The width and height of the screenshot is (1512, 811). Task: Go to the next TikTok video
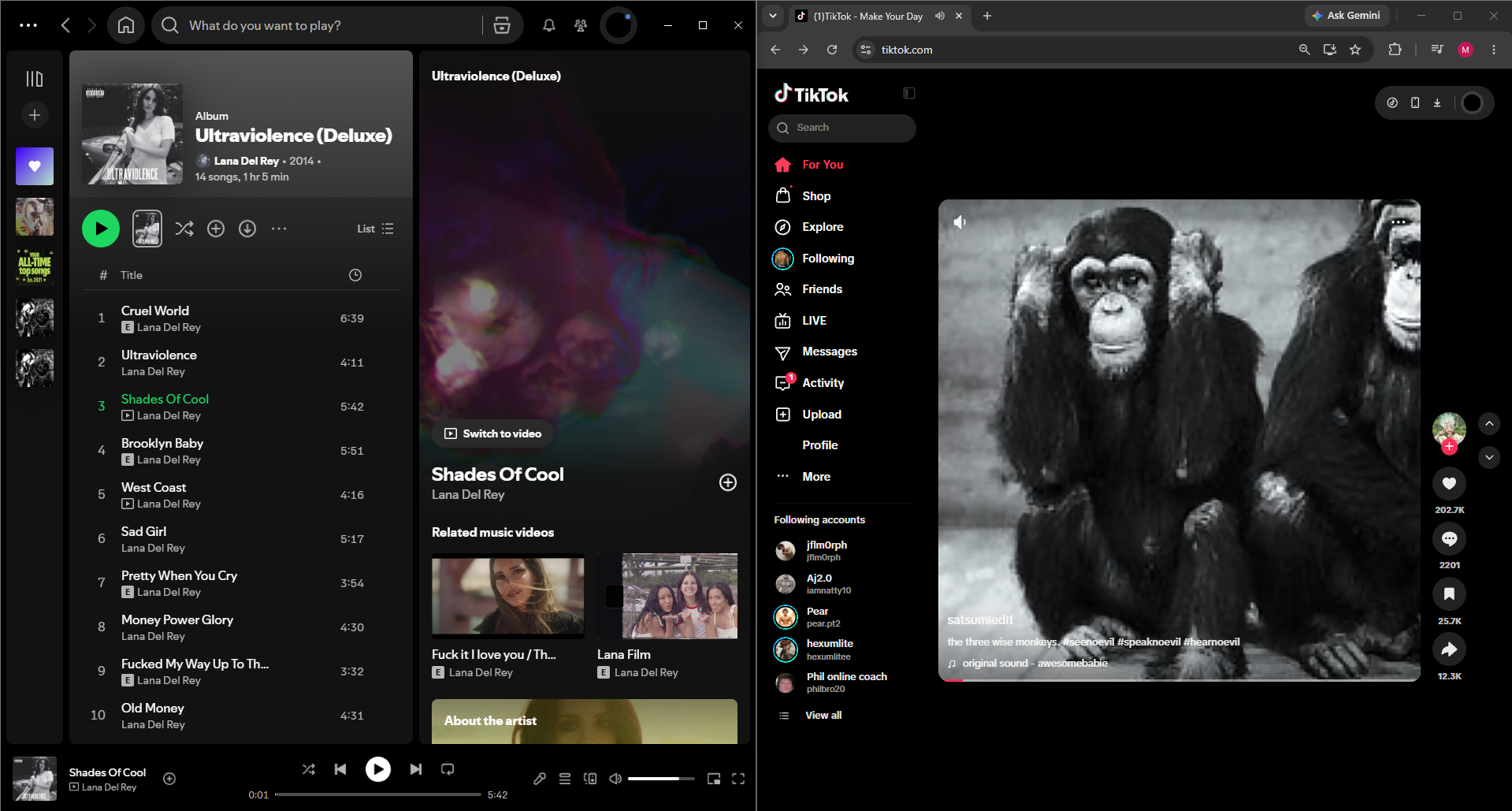click(x=1489, y=456)
